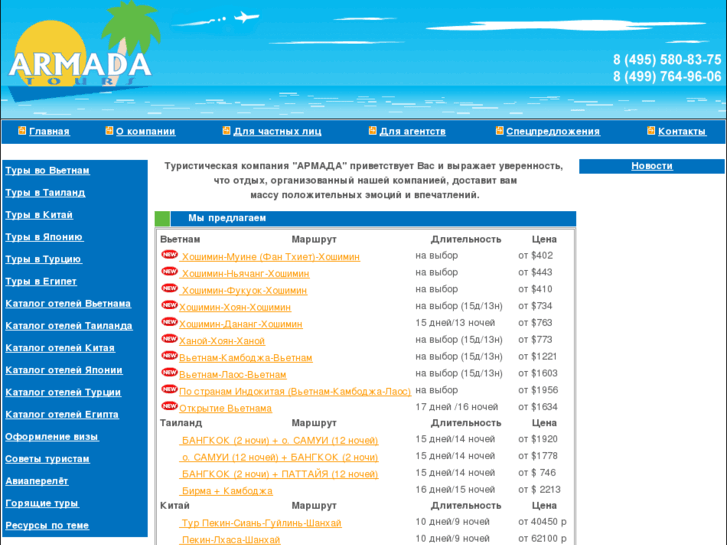Open Туры во Вьетнам sidebar link

pos(47,171)
